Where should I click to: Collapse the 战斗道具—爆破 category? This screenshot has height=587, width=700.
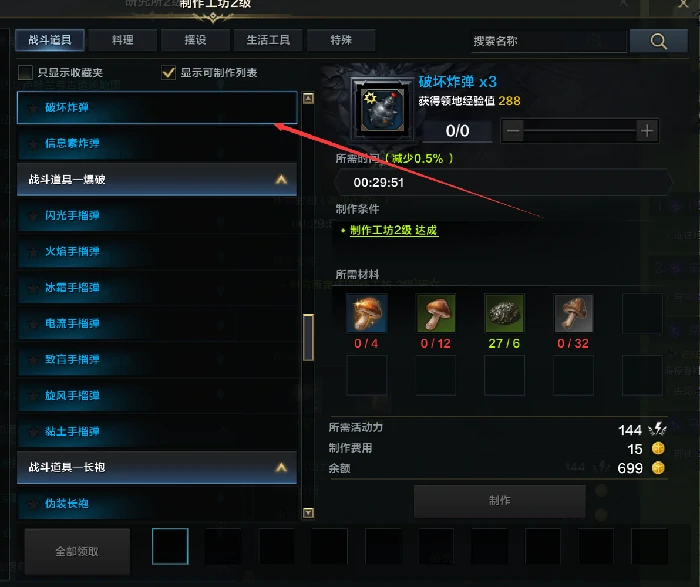click(281, 179)
